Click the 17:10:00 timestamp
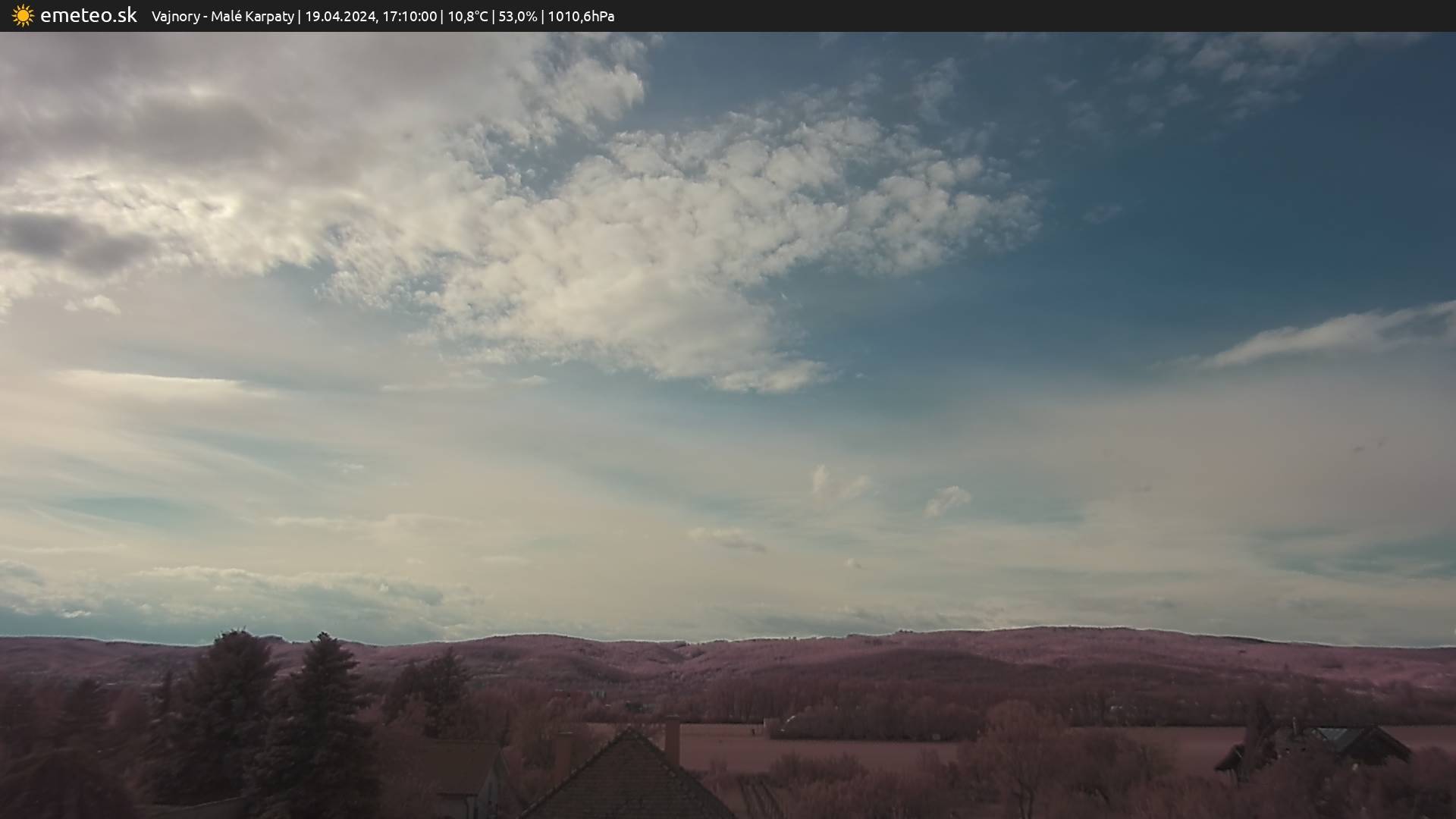The image size is (1456, 819). click(x=409, y=17)
